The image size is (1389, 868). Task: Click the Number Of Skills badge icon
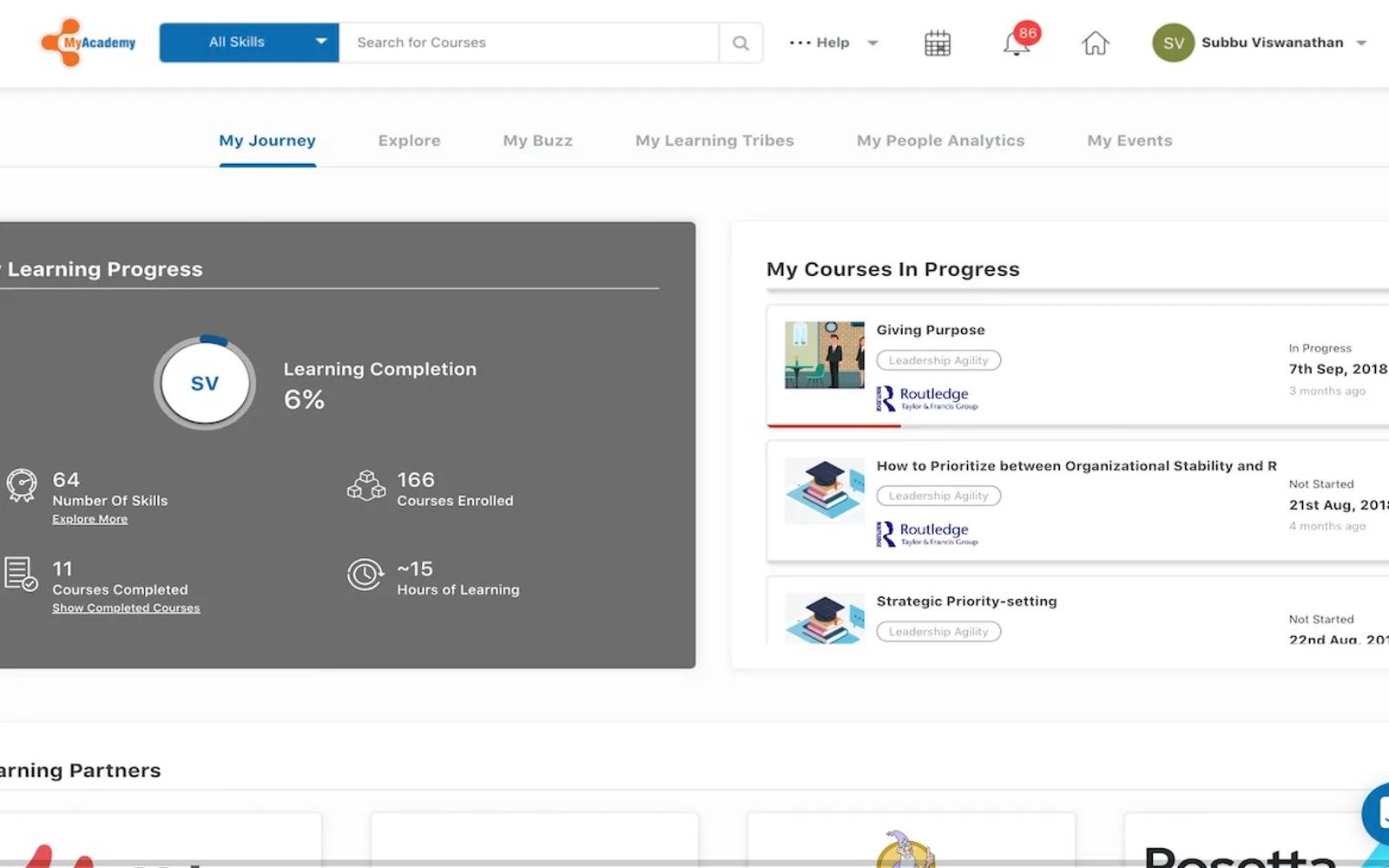(x=22, y=485)
